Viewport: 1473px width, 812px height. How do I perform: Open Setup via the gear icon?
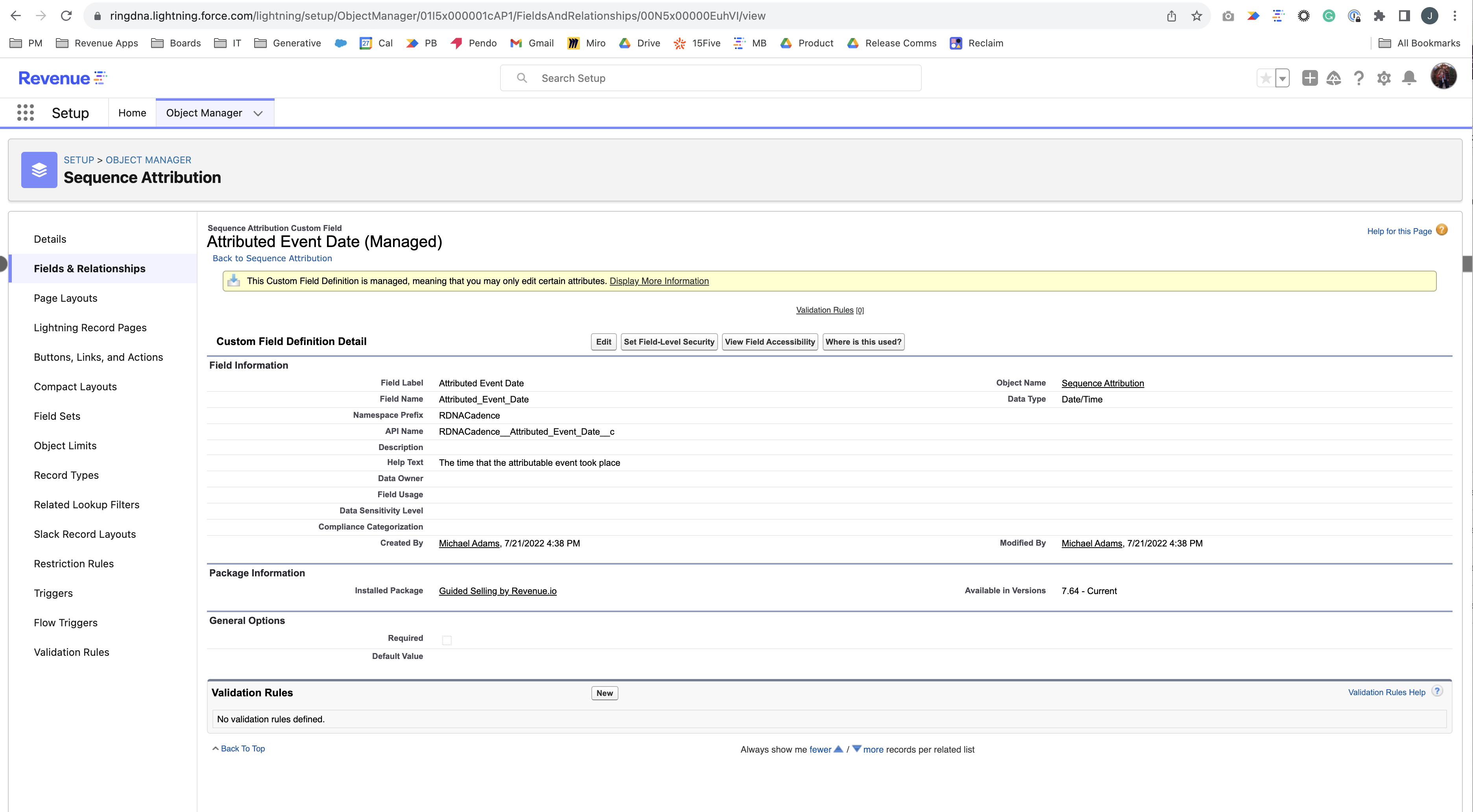1384,78
